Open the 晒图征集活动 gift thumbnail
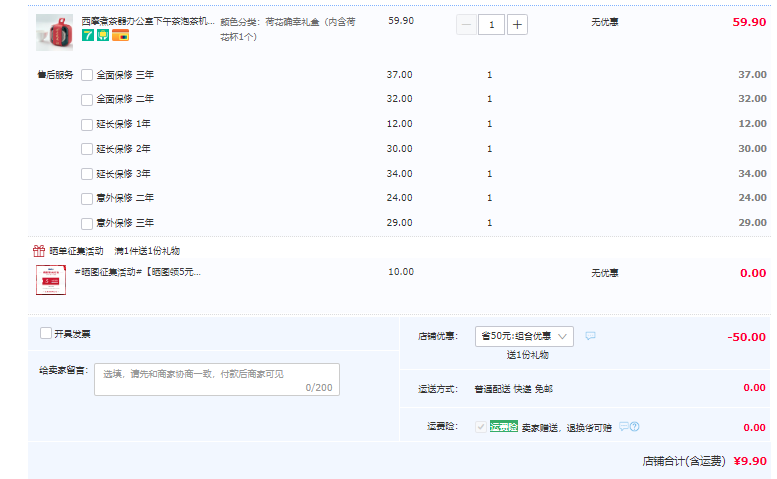Viewport: 777px width, 479px height. [x=51, y=280]
